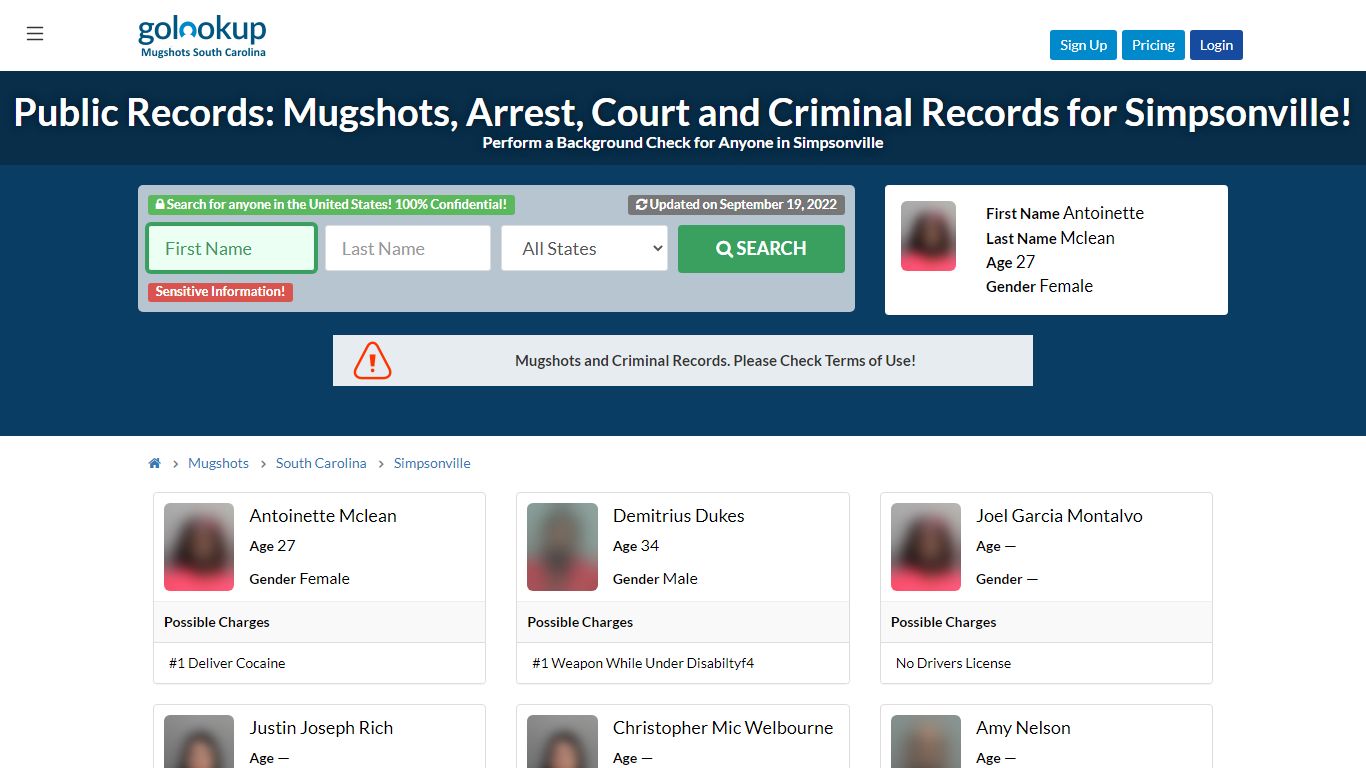Open featured Antoinette Mclean photo in header card
This screenshot has width=1366, height=768.
(928, 236)
